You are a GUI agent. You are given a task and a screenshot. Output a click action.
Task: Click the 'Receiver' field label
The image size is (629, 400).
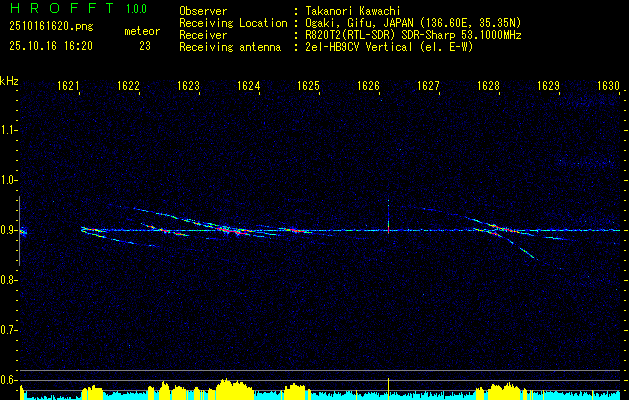click(203, 35)
